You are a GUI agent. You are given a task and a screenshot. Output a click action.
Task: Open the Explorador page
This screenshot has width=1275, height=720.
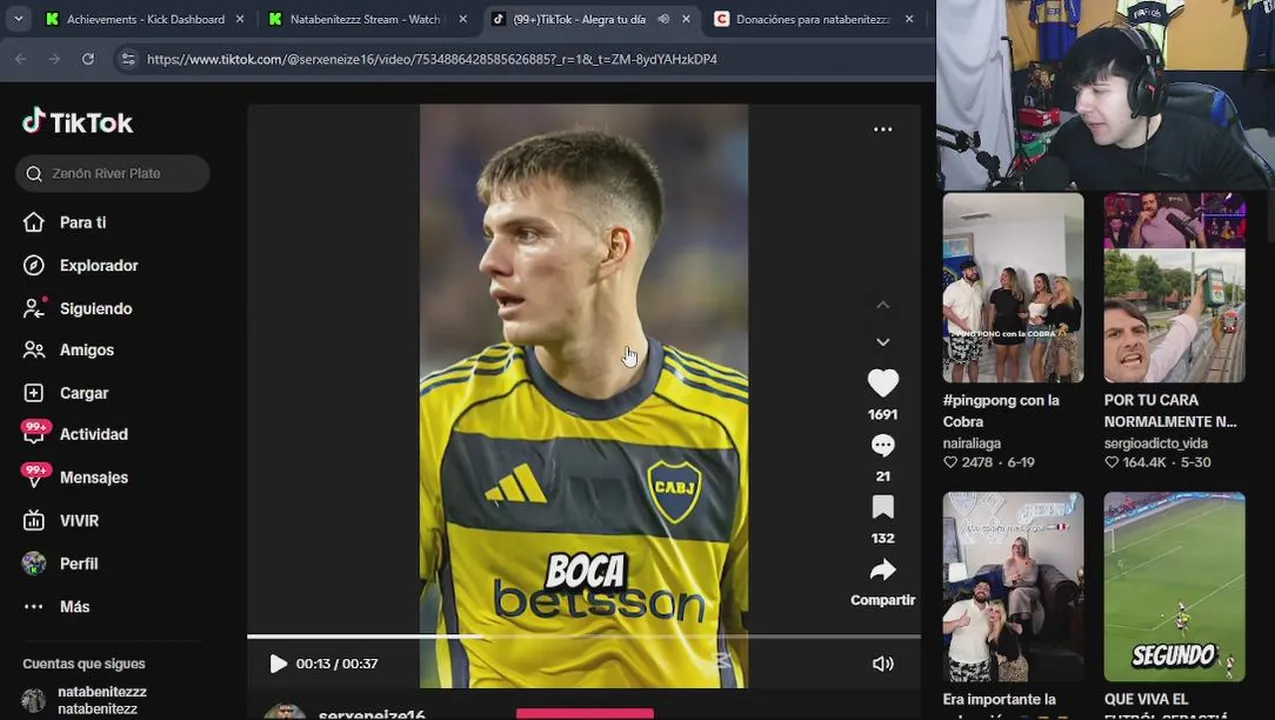81,265
